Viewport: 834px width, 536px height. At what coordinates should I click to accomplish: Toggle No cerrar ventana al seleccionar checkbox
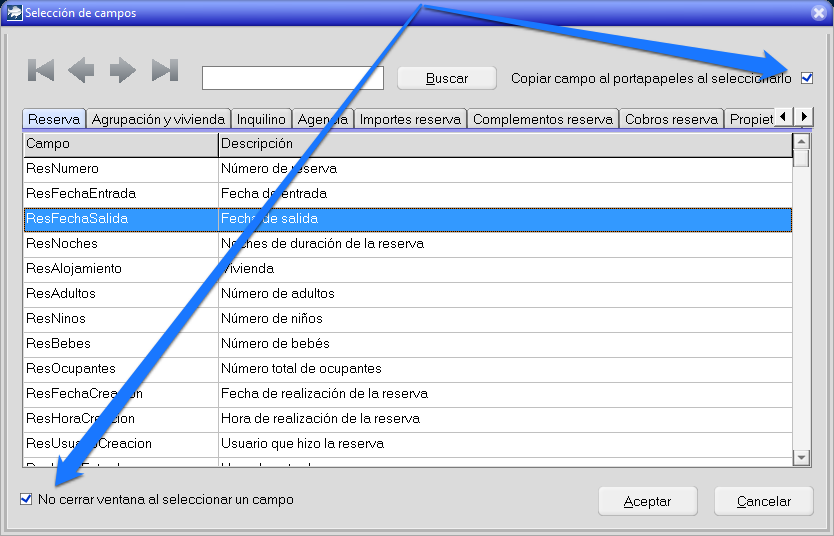point(26,499)
